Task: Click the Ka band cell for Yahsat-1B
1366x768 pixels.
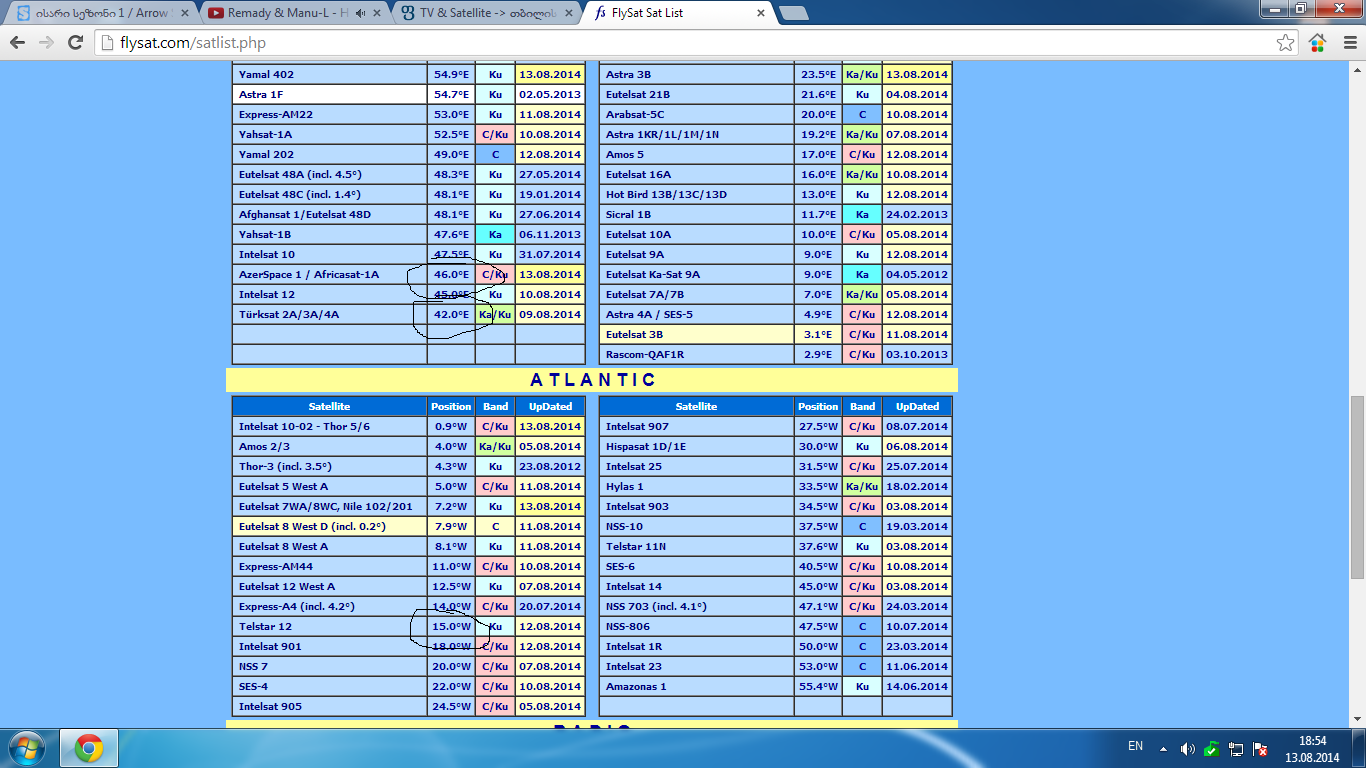Action: coord(495,234)
